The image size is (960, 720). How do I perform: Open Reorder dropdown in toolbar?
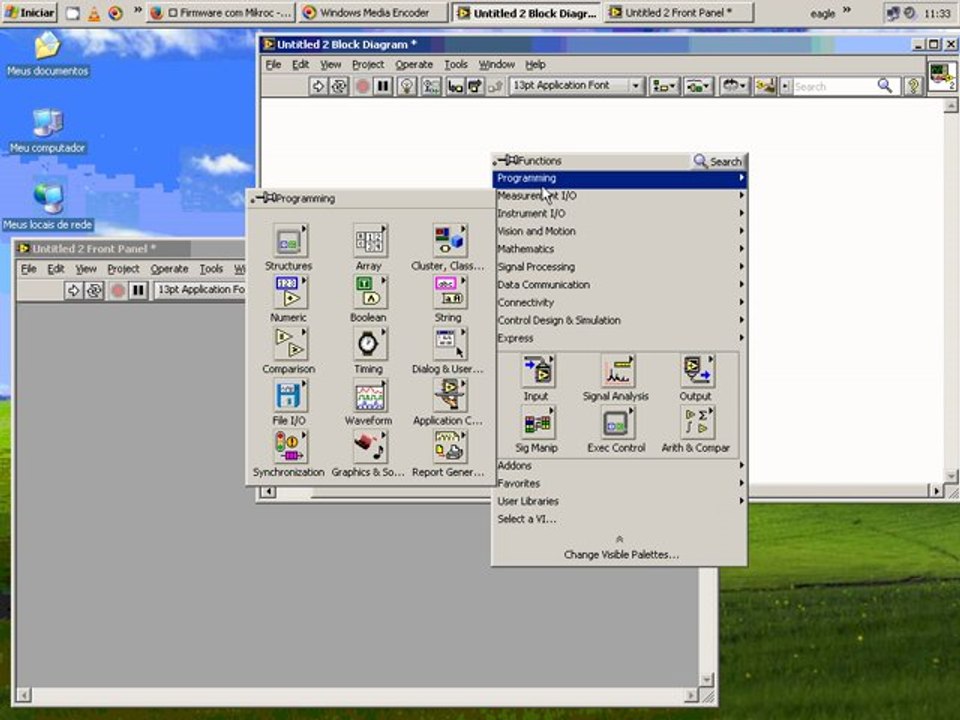tap(733, 86)
